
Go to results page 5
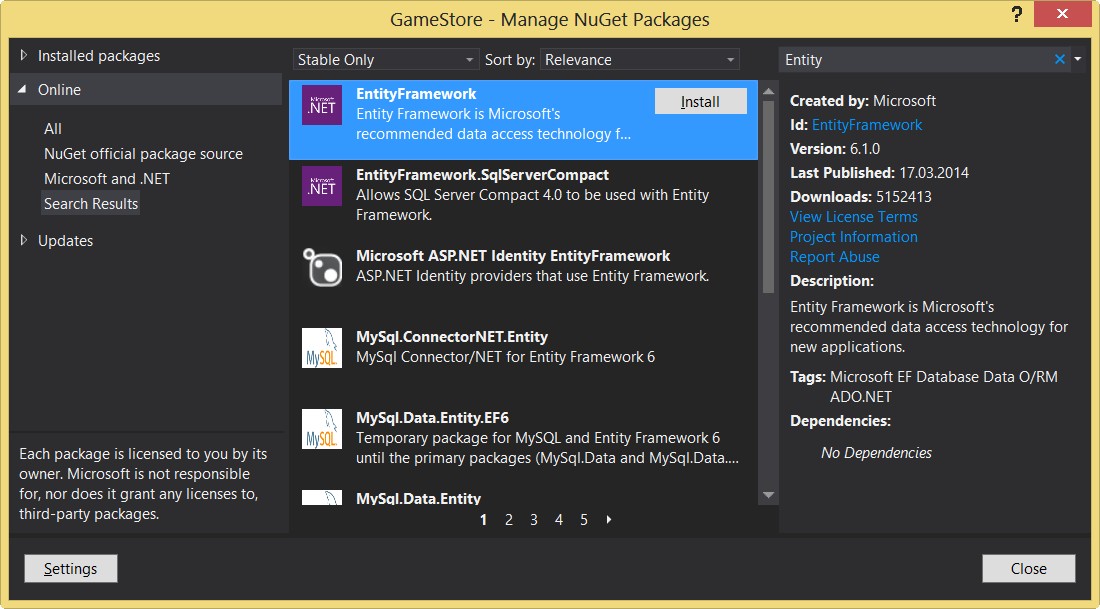[x=584, y=520]
